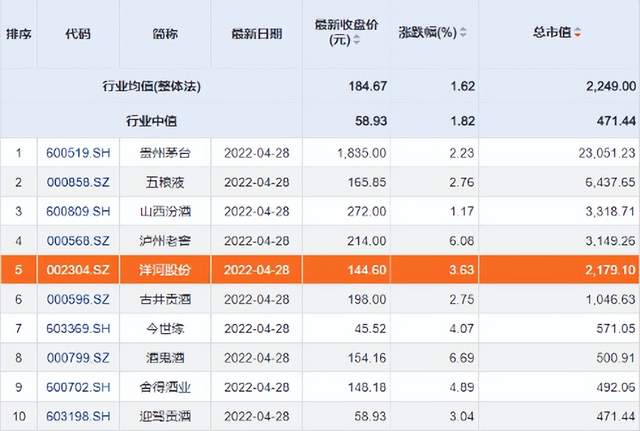Select the 贵州茅台 name cell

165,153
